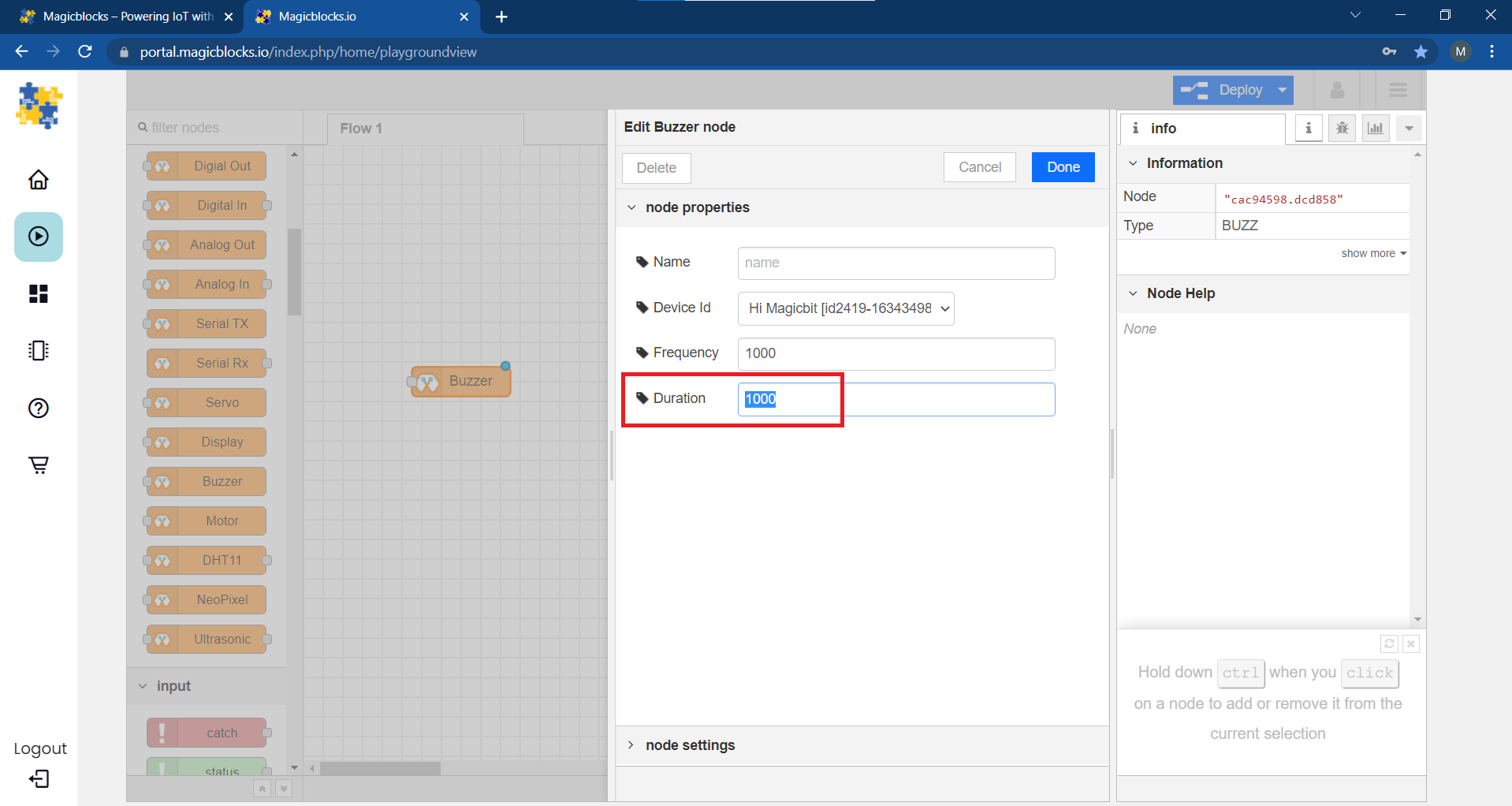Image resolution: width=1512 pixels, height=806 pixels.
Task: Switch to the Flow 1 tab
Action: (362, 129)
